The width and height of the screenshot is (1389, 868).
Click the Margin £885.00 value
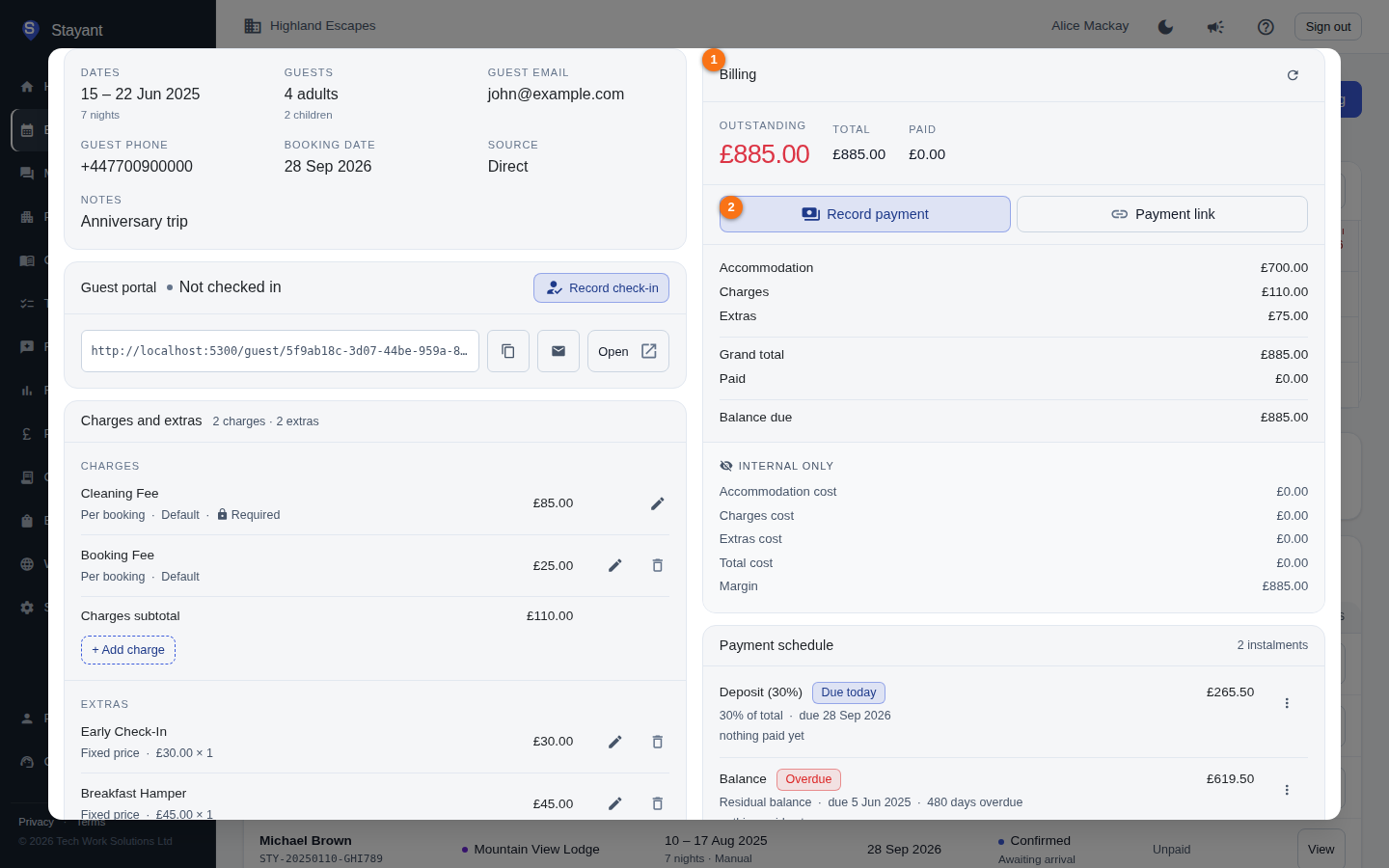coord(1285,586)
